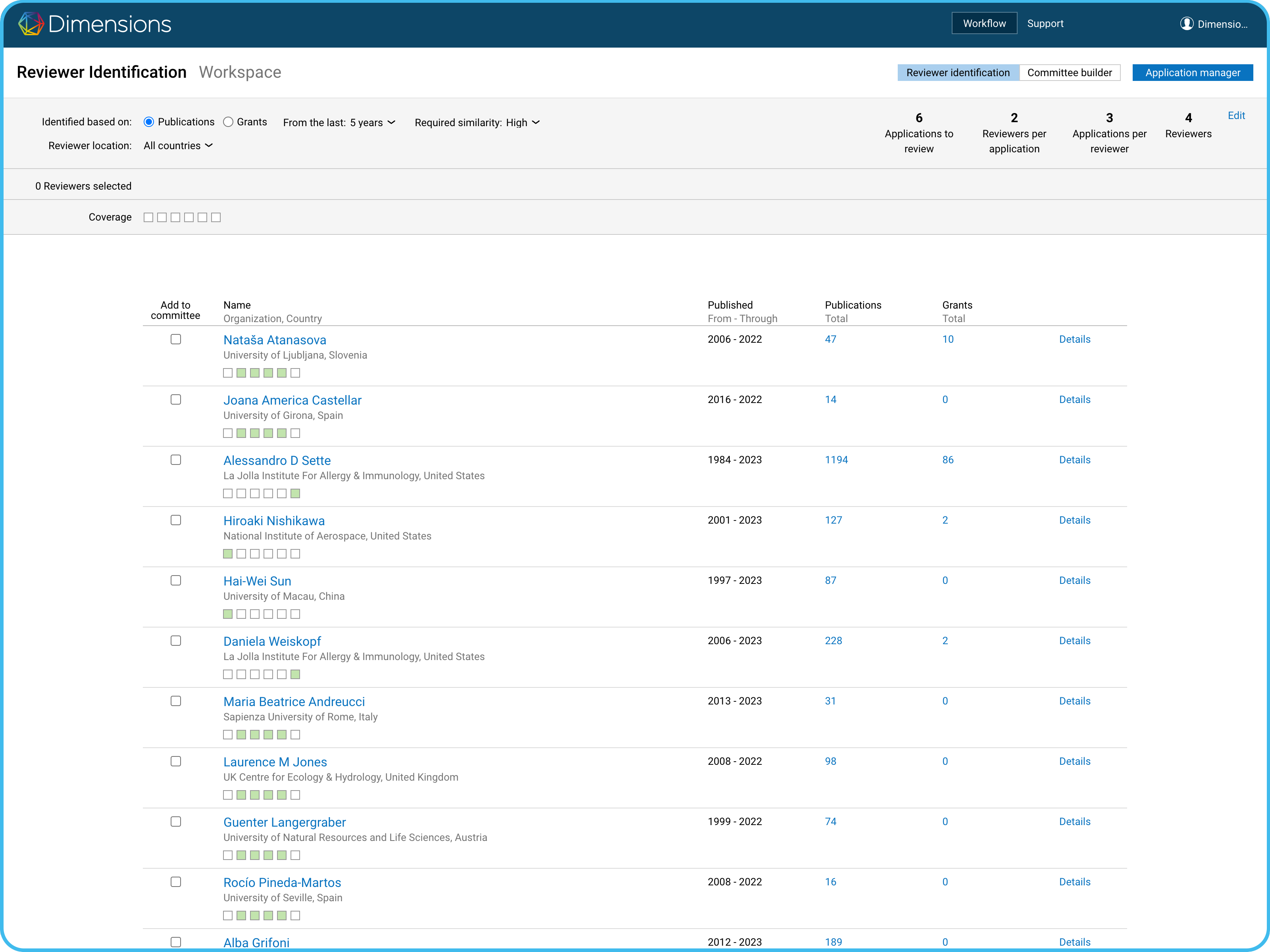Select the Grants radio button
The height and width of the screenshot is (952, 1270).
pyautogui.click(x=229, y=122)
